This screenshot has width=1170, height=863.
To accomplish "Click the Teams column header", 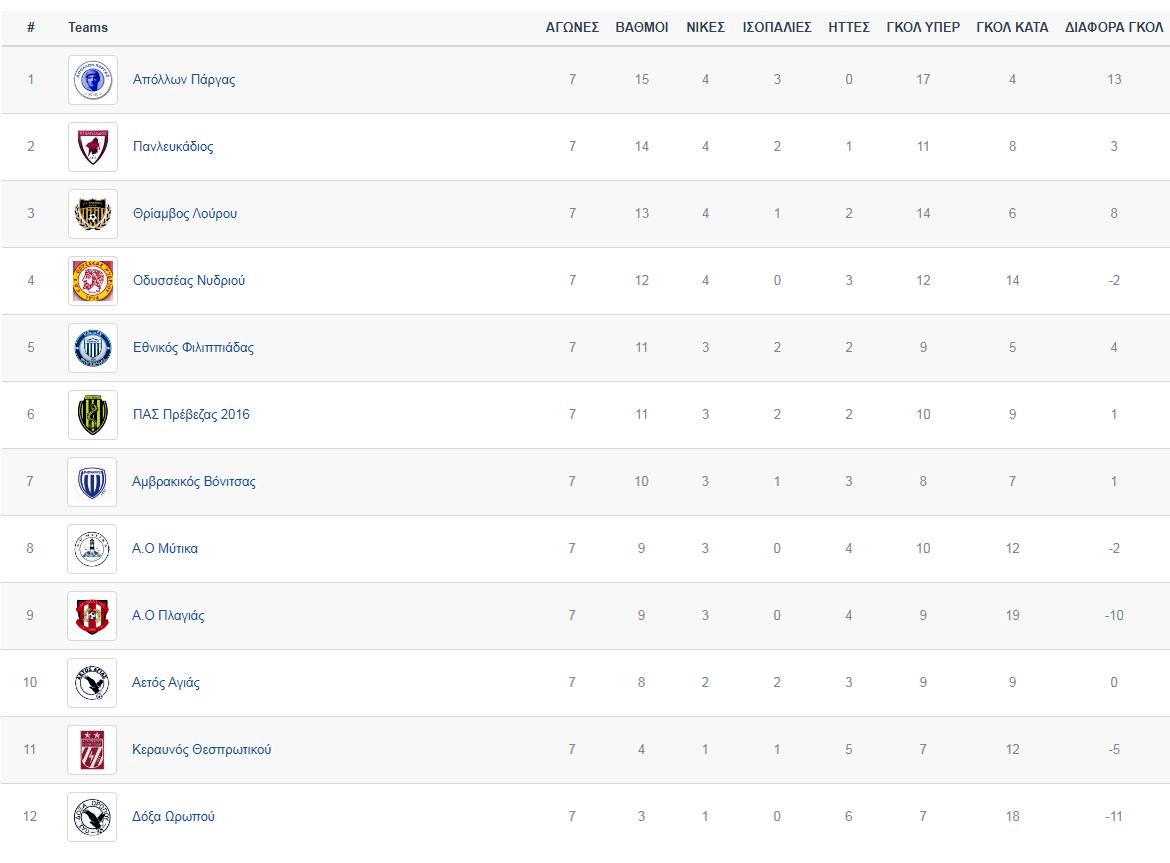I will pos(88,28).
